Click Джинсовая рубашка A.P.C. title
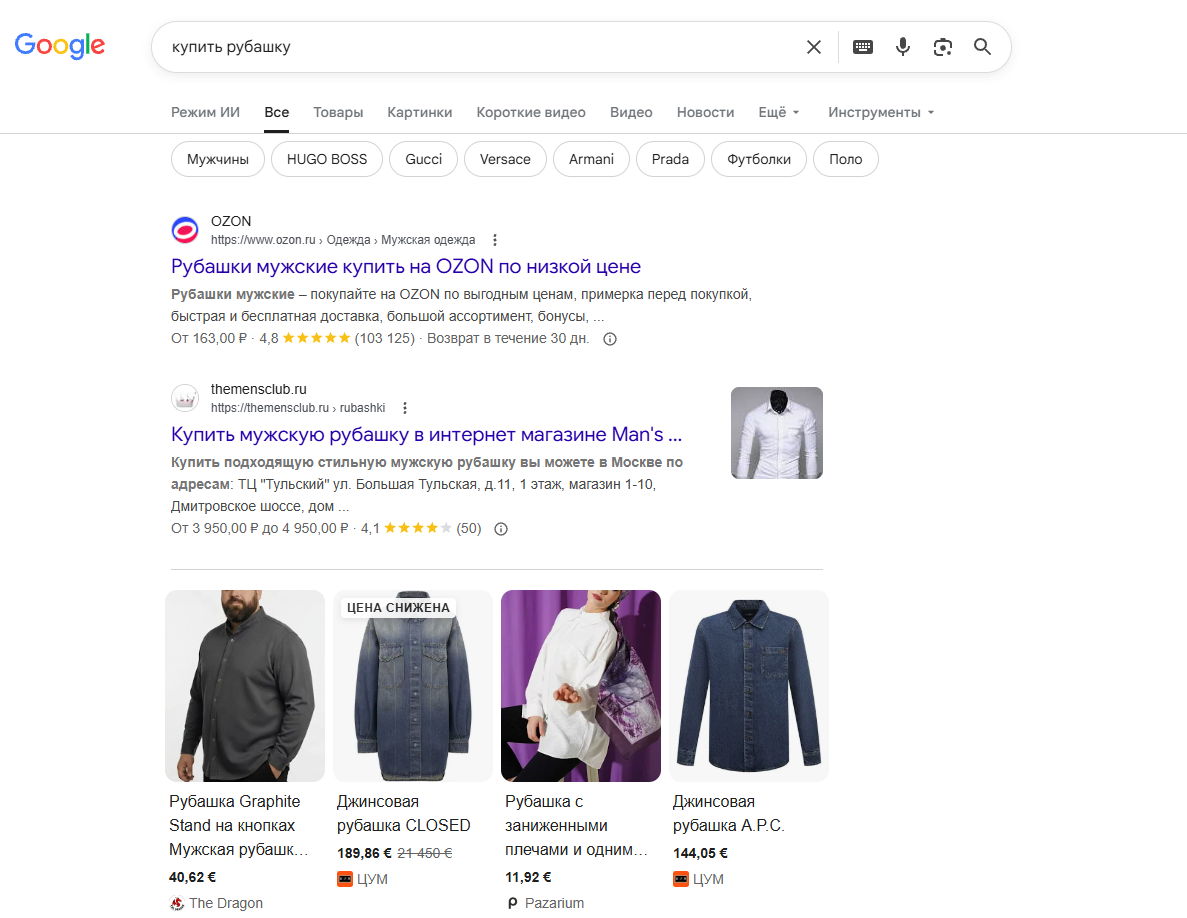The height and width of the screenshot is (918, 1187). (728, 813)
